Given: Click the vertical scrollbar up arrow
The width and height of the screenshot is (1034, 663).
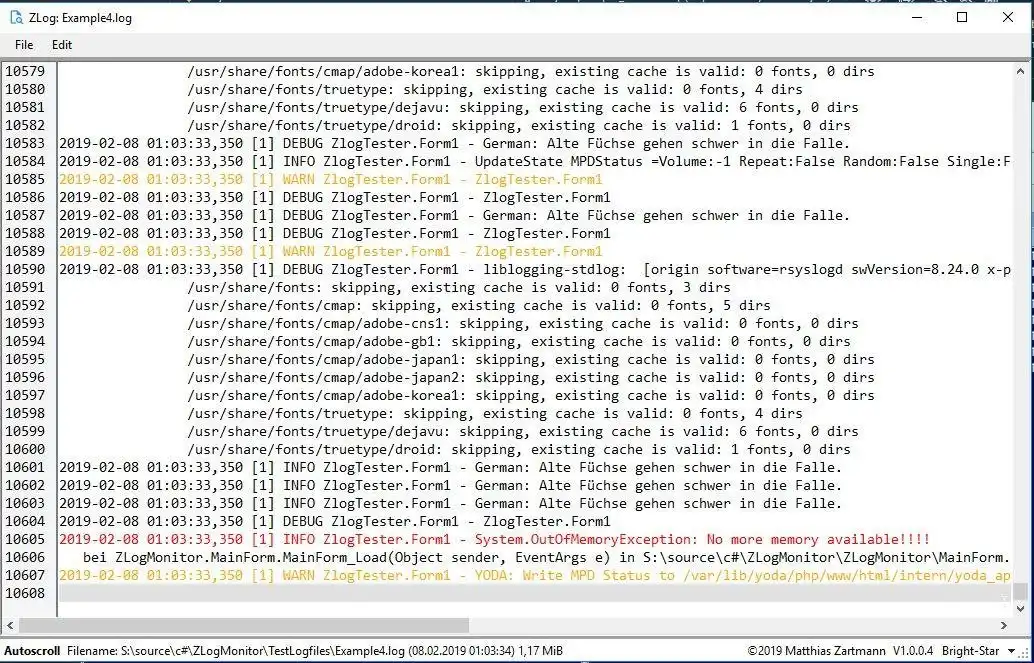Looking at the screenshot, I should pos(1020,71).
